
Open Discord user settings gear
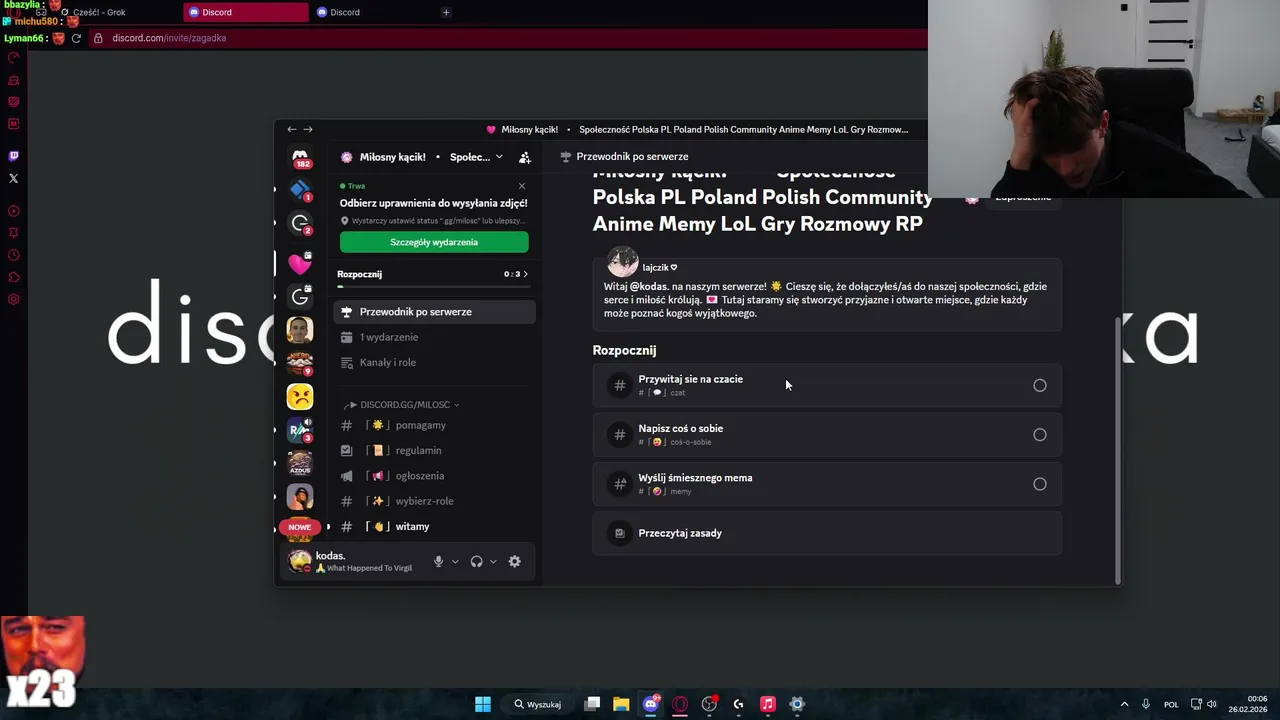pos(514,562)
